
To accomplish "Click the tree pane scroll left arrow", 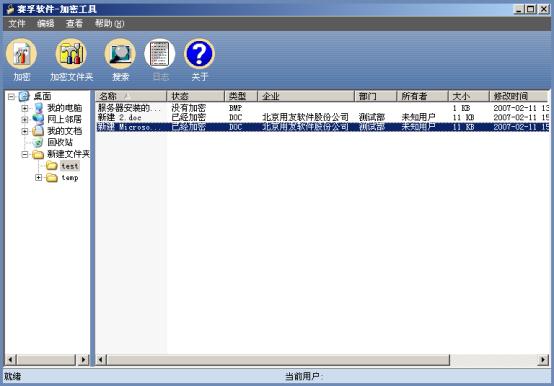I will click(11, 360).
